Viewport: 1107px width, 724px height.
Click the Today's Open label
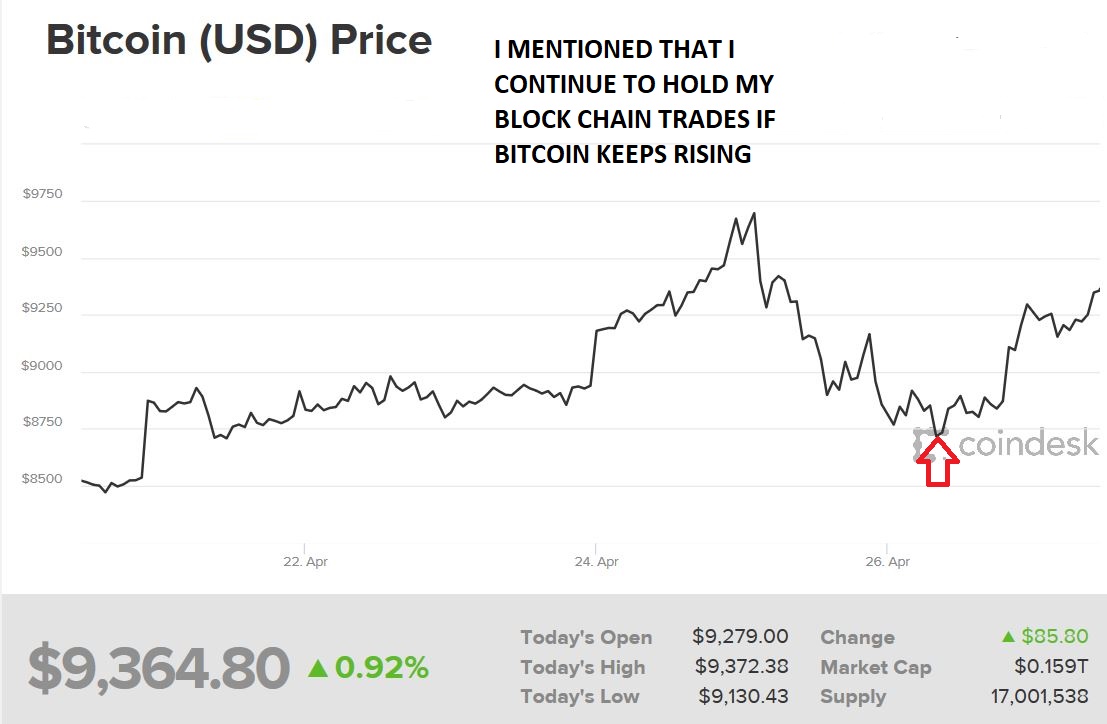pyautogui.click(x=586, y=638)
